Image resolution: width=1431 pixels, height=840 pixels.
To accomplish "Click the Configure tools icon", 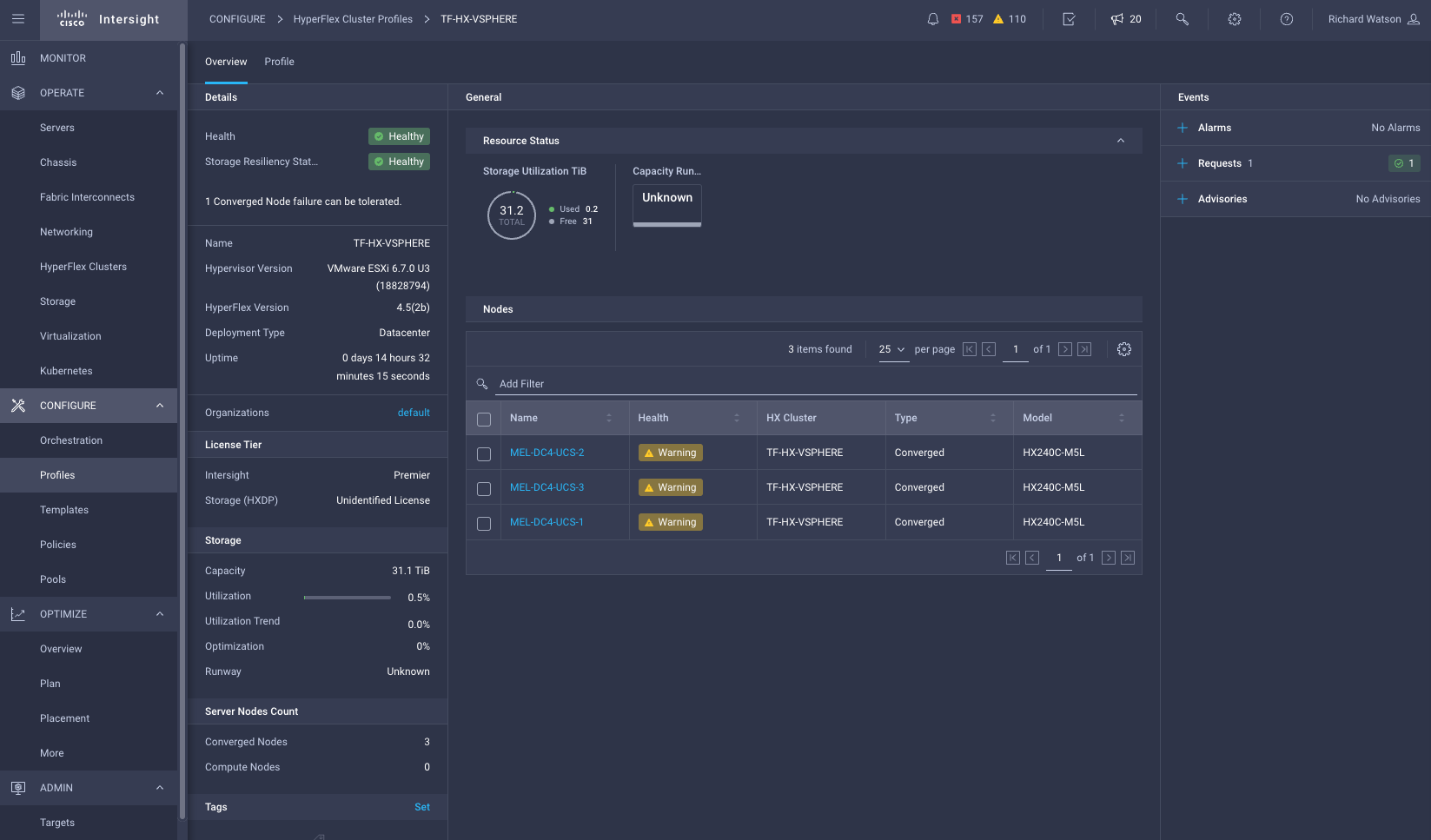I will coord(18,406).
